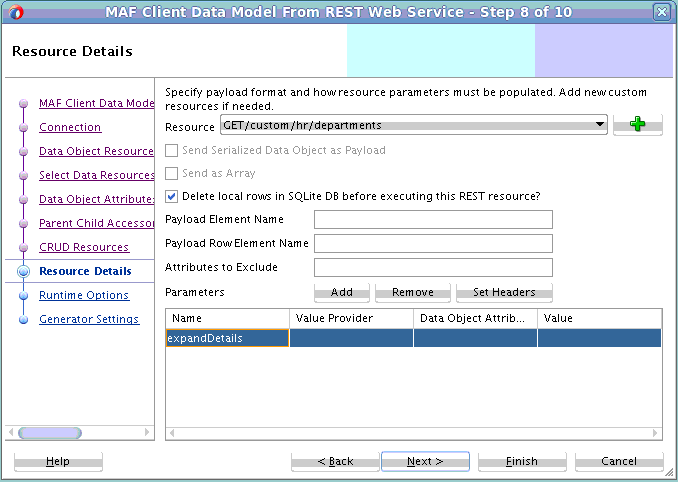This screenshot has height=482, width=678.
Task: Select the current Resource Details step
Action: pos(85,271)
